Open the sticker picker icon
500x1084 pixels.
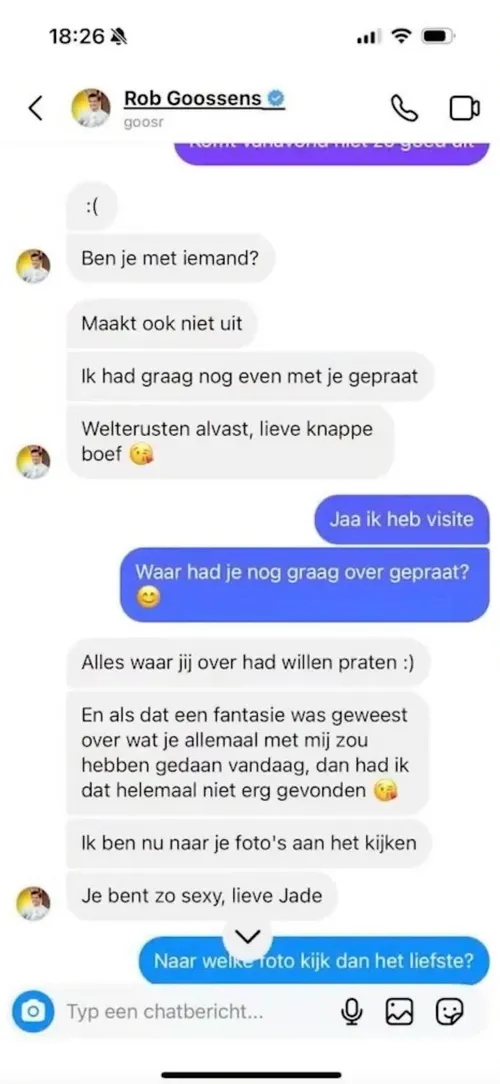(449, 1013)
